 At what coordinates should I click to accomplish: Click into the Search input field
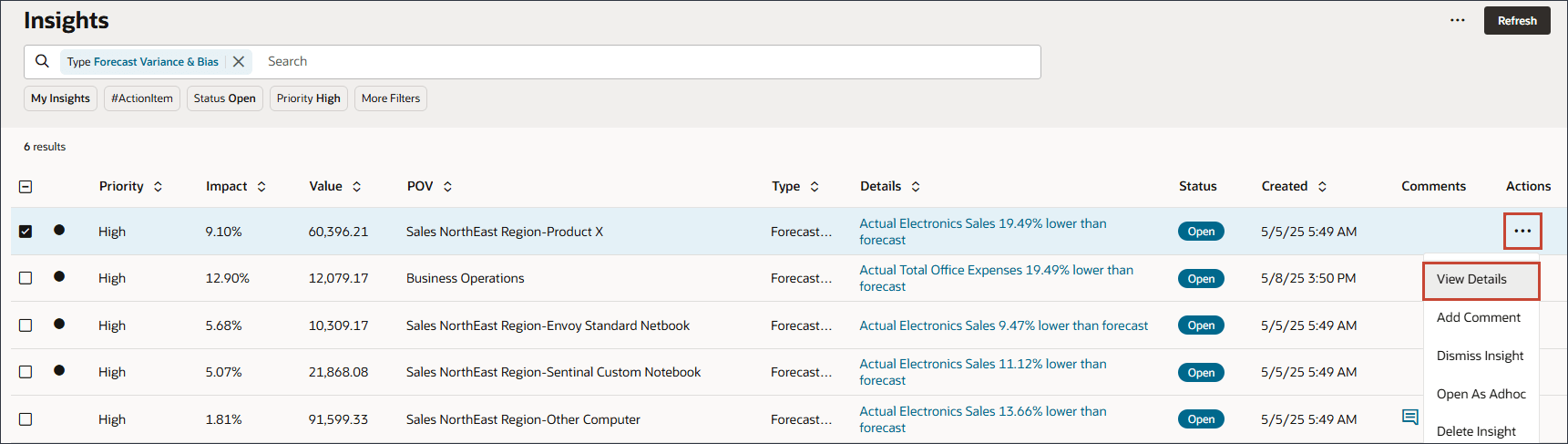tap(638, 61)
